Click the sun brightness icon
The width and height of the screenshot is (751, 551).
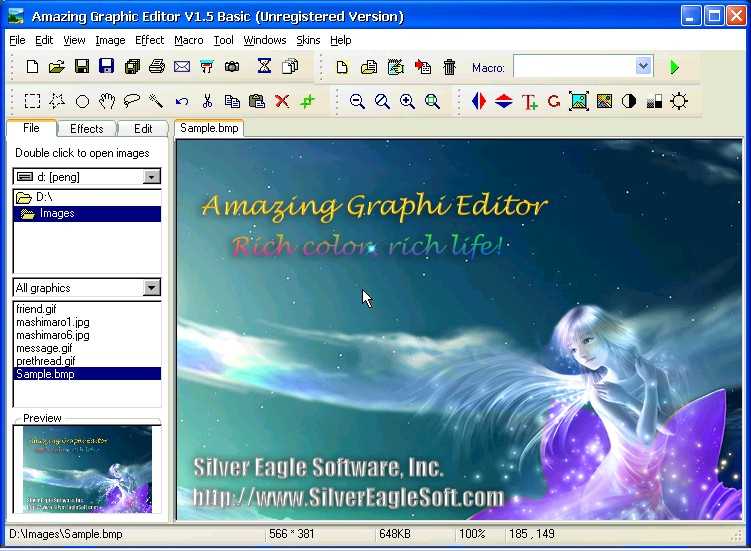679,102
